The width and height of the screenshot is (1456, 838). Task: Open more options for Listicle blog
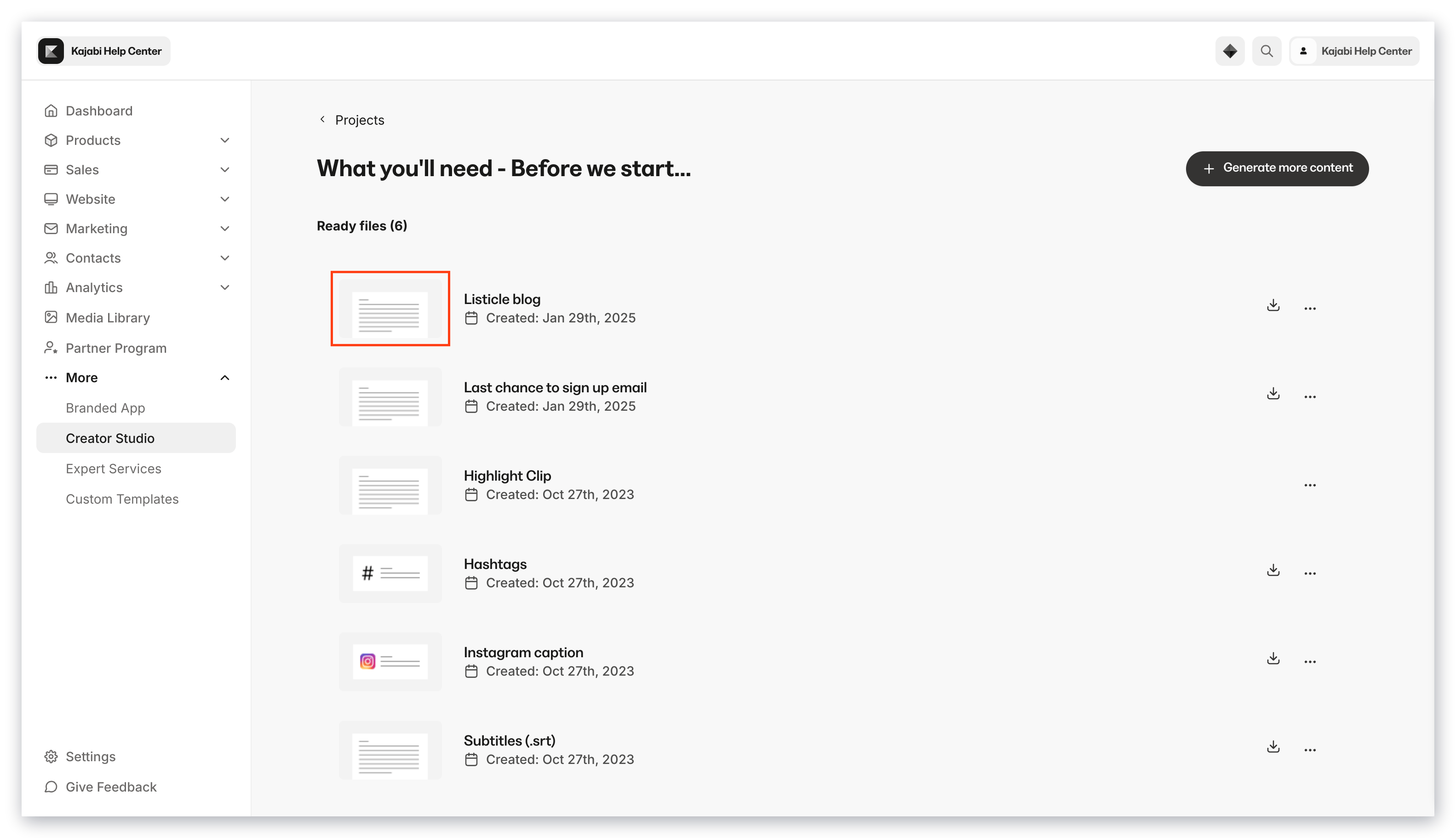[x=1310, y=309]
